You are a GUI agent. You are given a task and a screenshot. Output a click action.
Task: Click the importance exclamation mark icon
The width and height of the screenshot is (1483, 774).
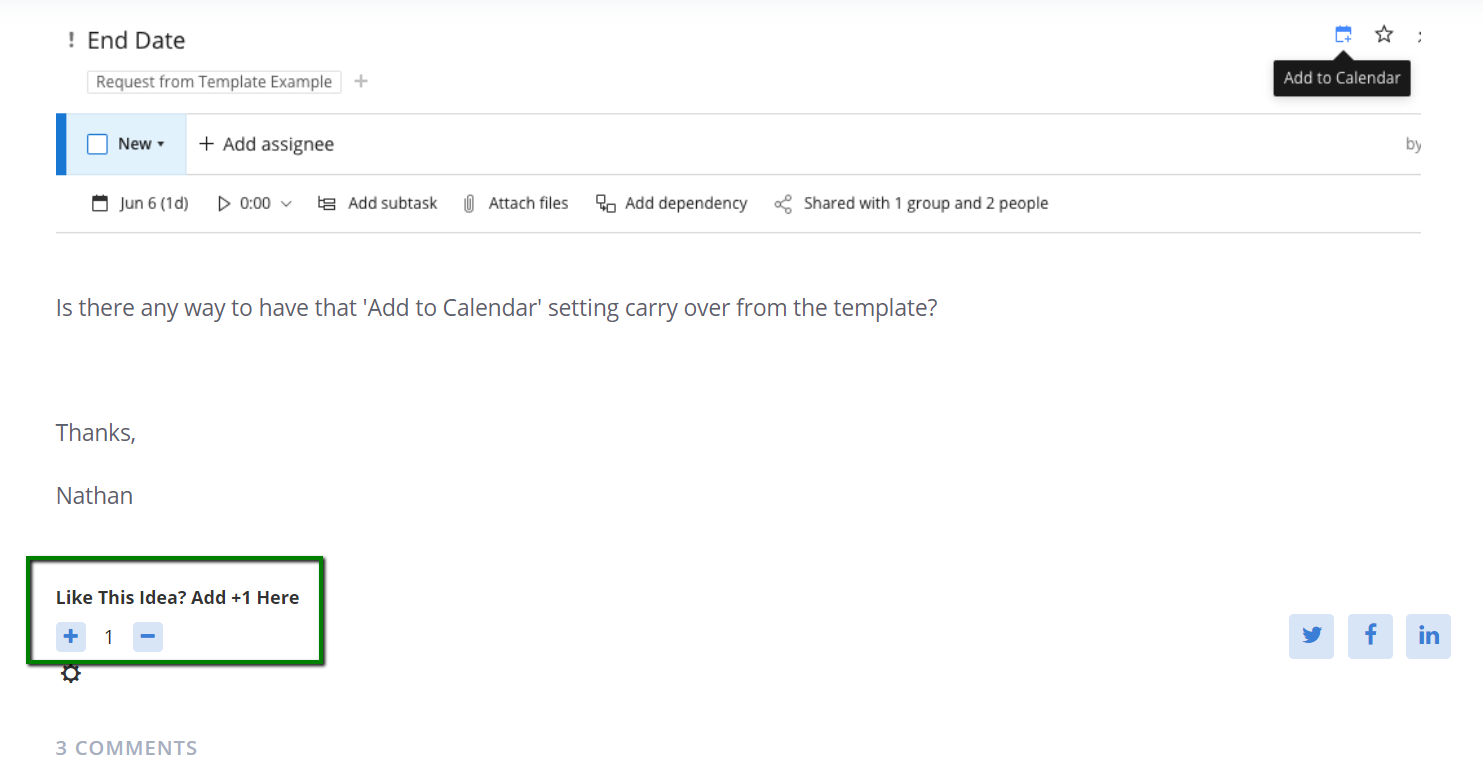[x=70, y=40]
